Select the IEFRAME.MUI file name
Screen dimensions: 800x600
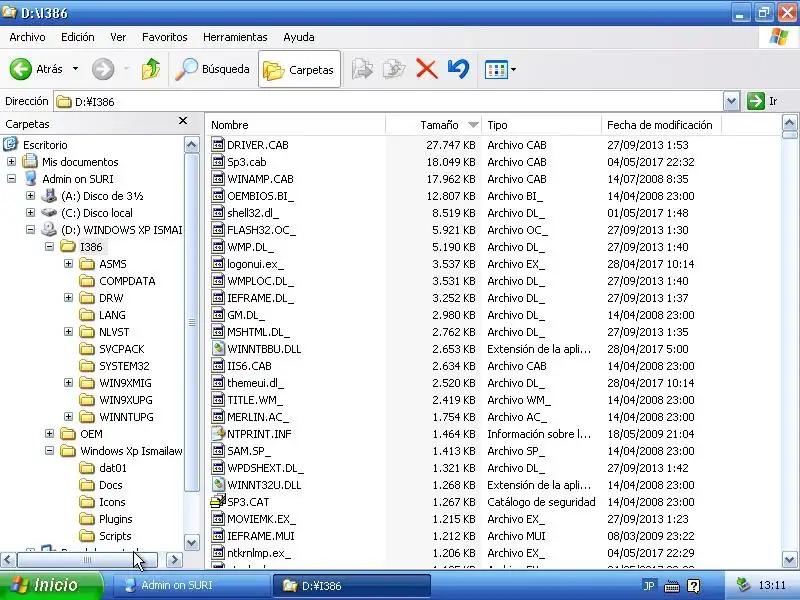pos(261,536)
